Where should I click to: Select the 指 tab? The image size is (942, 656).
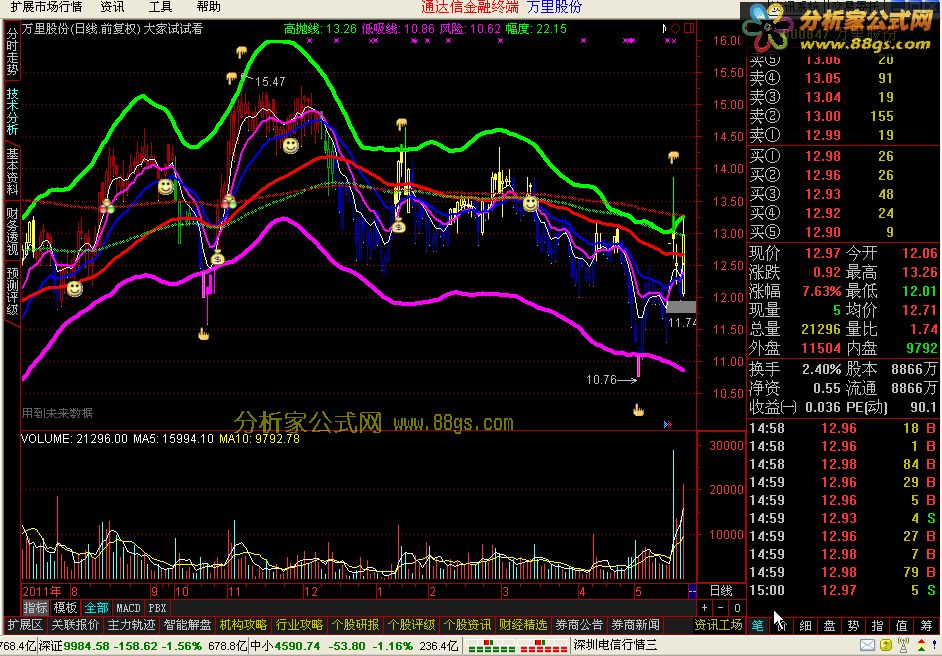coord(878,625)
